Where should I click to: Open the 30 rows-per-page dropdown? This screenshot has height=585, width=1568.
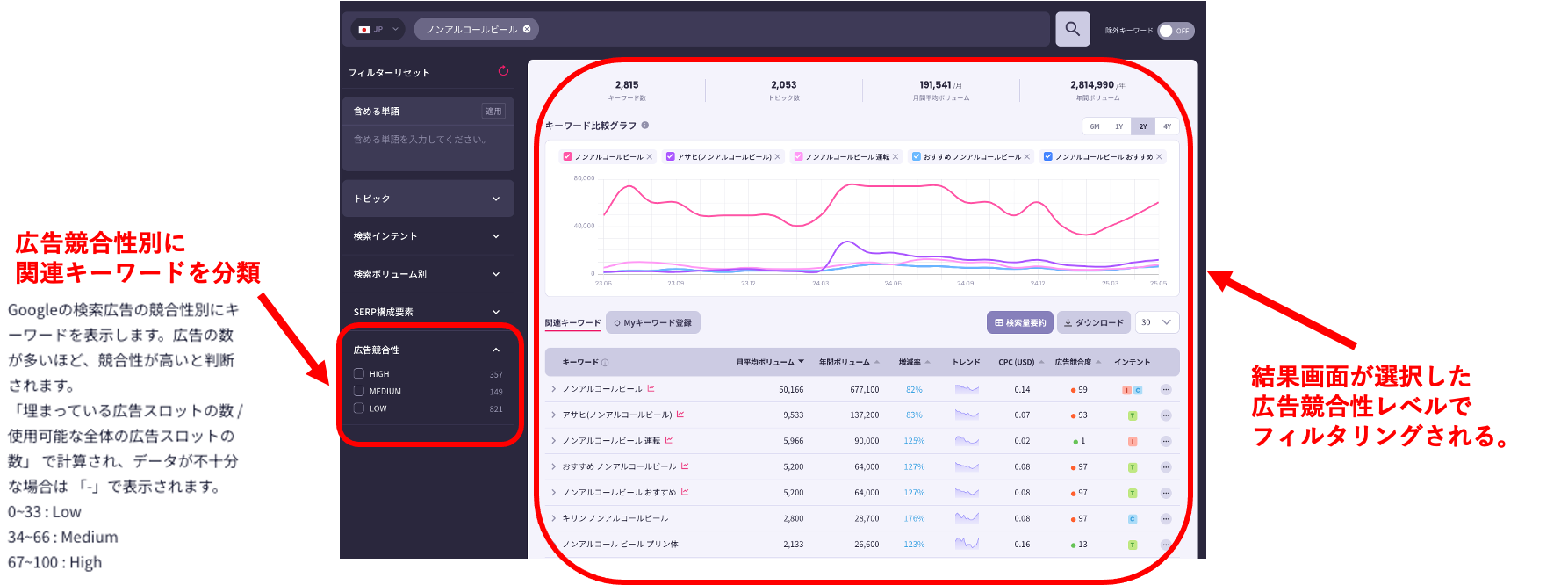[1156, 322]
